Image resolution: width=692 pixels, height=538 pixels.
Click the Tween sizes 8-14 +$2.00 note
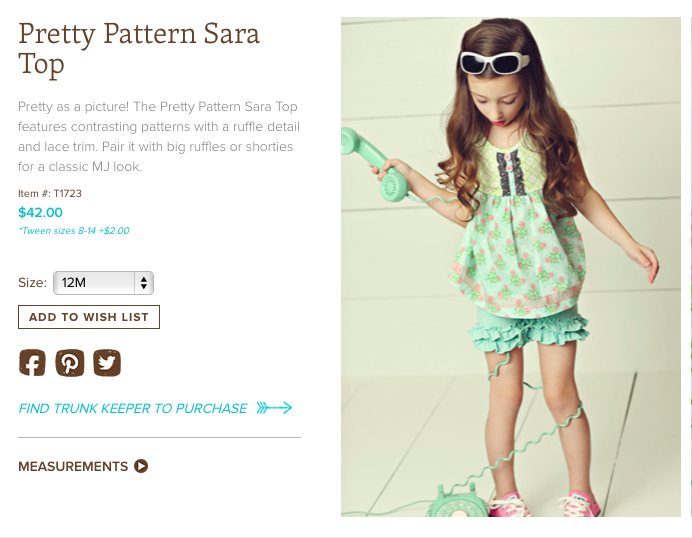pyautogui.click(x=74, y=231)
